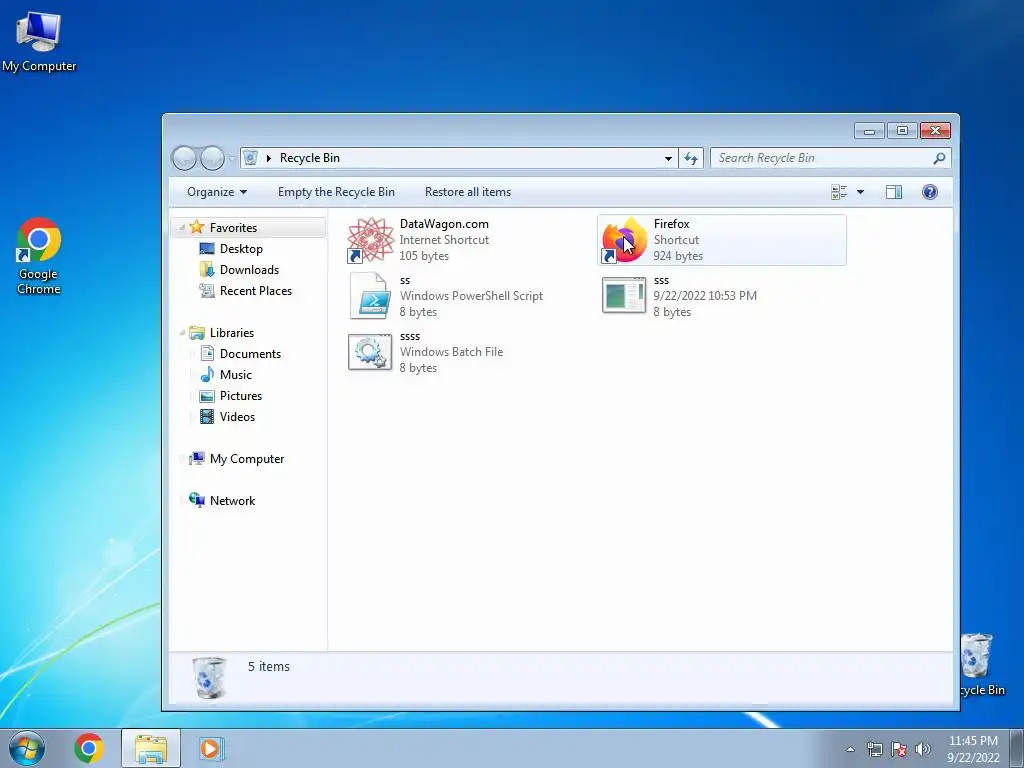Click Show desktop strip at taskbar end

[1017, 748]
